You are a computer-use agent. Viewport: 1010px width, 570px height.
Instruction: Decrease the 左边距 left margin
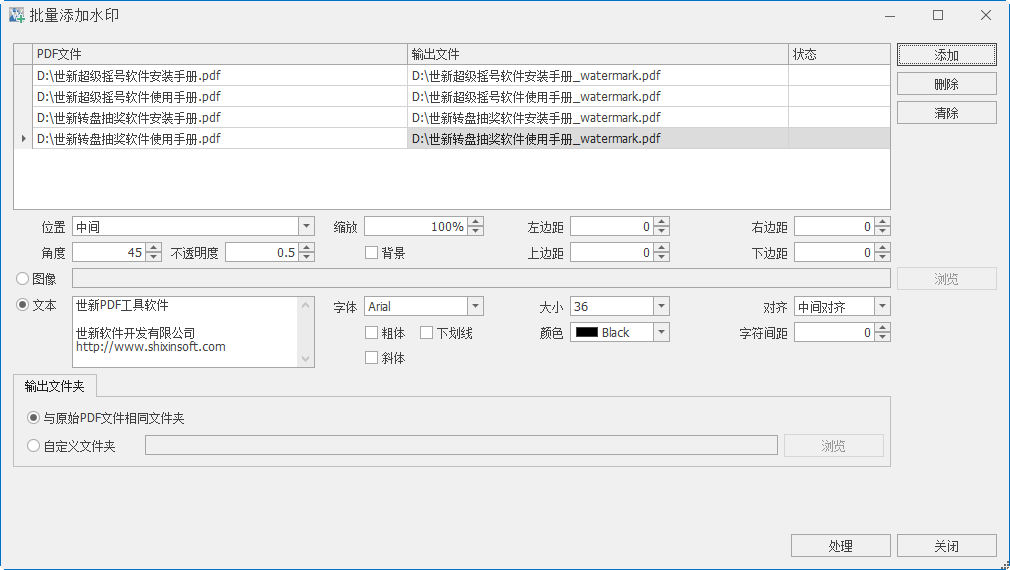coord(662,231)
